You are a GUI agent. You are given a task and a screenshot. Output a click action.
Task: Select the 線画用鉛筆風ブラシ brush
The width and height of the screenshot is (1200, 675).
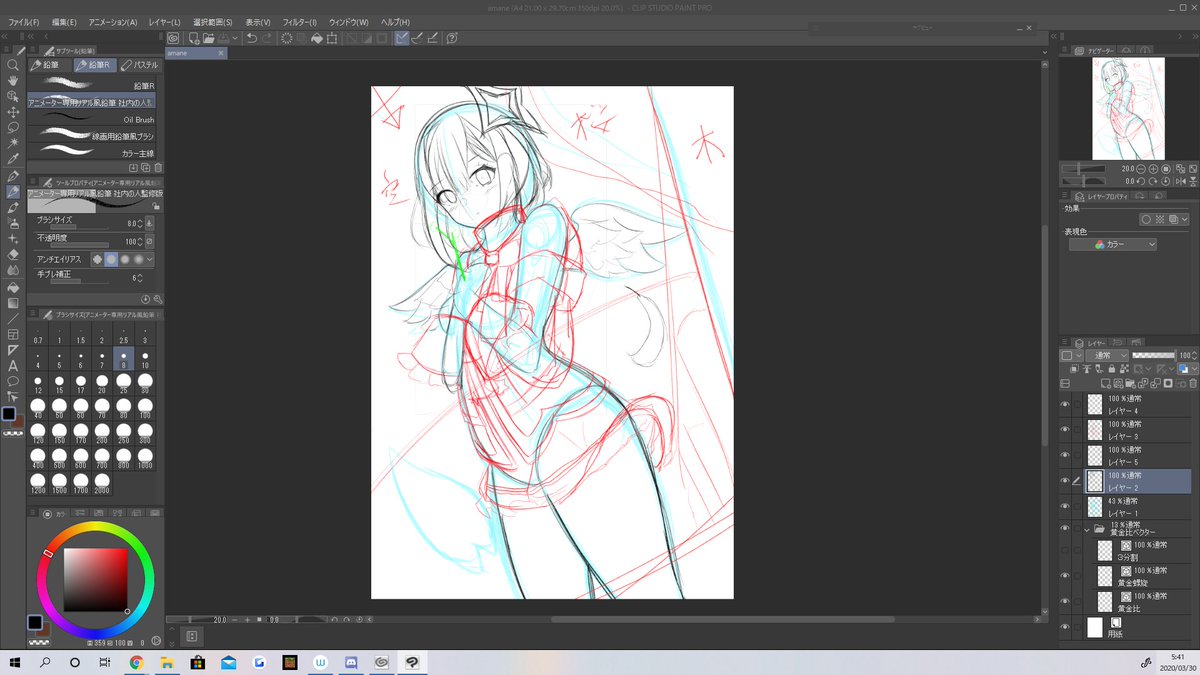click(92, 136)
